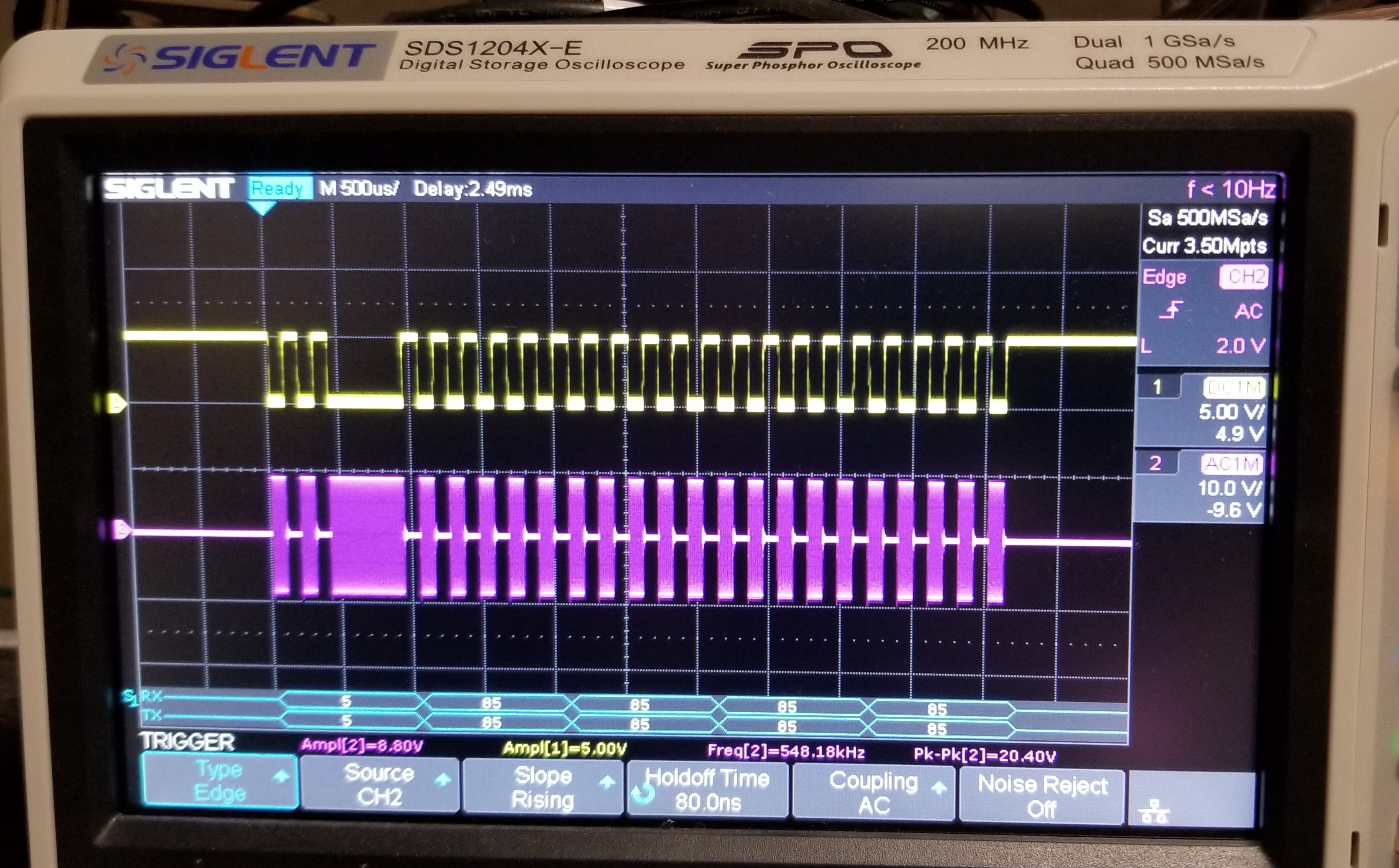
Task: Open the Slope Rising selection menu
Action: (x=543, y=787)
